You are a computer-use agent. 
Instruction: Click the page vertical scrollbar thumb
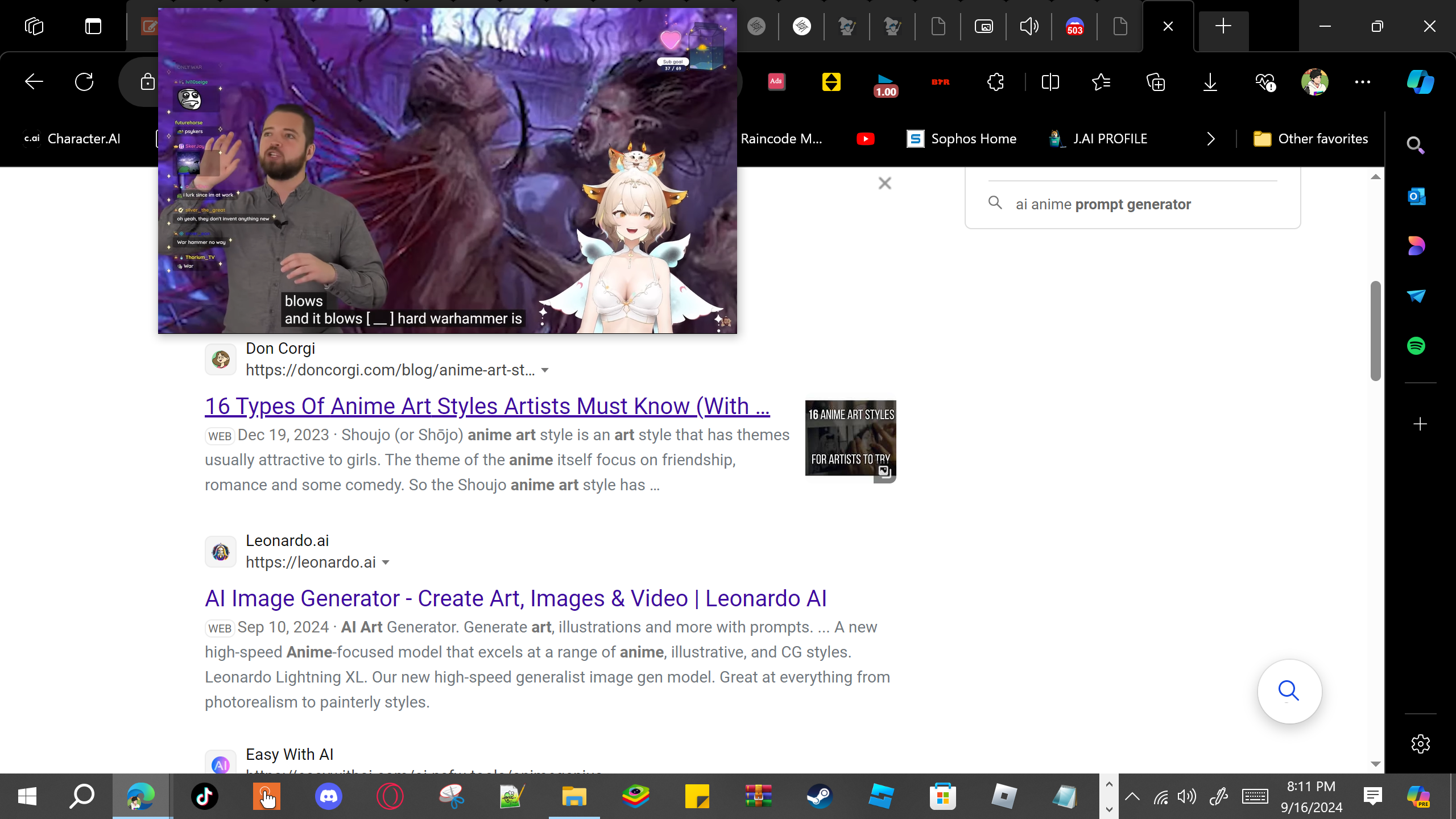tap(1375, 330)
